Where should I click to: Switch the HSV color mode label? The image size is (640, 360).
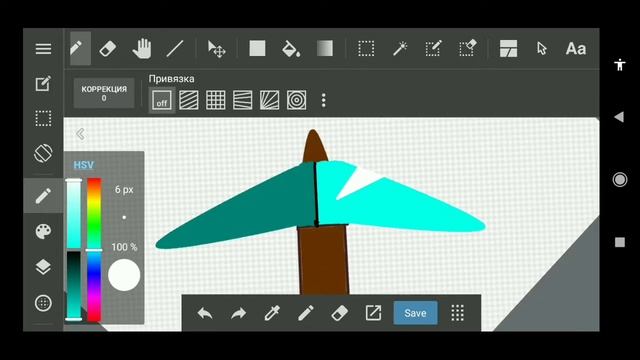84,165
